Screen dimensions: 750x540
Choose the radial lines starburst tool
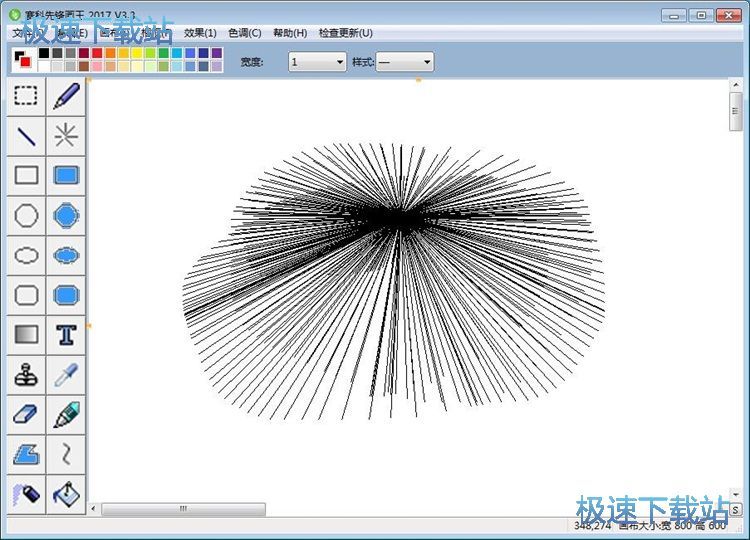tap(67, 136)
